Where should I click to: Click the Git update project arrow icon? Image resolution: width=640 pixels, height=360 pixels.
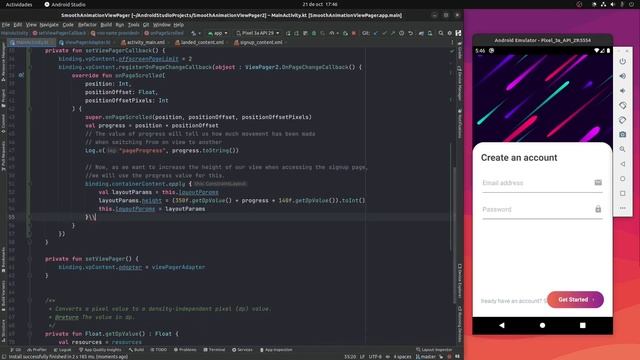point(376,33)
